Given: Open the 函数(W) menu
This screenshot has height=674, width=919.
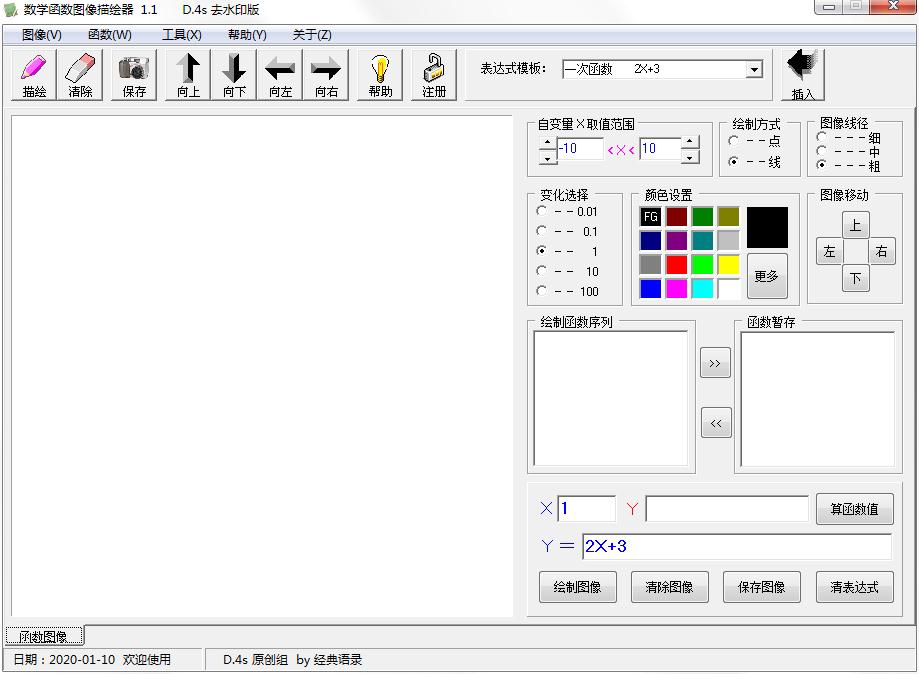Looking at the screenshot, I should pos(109,34).
